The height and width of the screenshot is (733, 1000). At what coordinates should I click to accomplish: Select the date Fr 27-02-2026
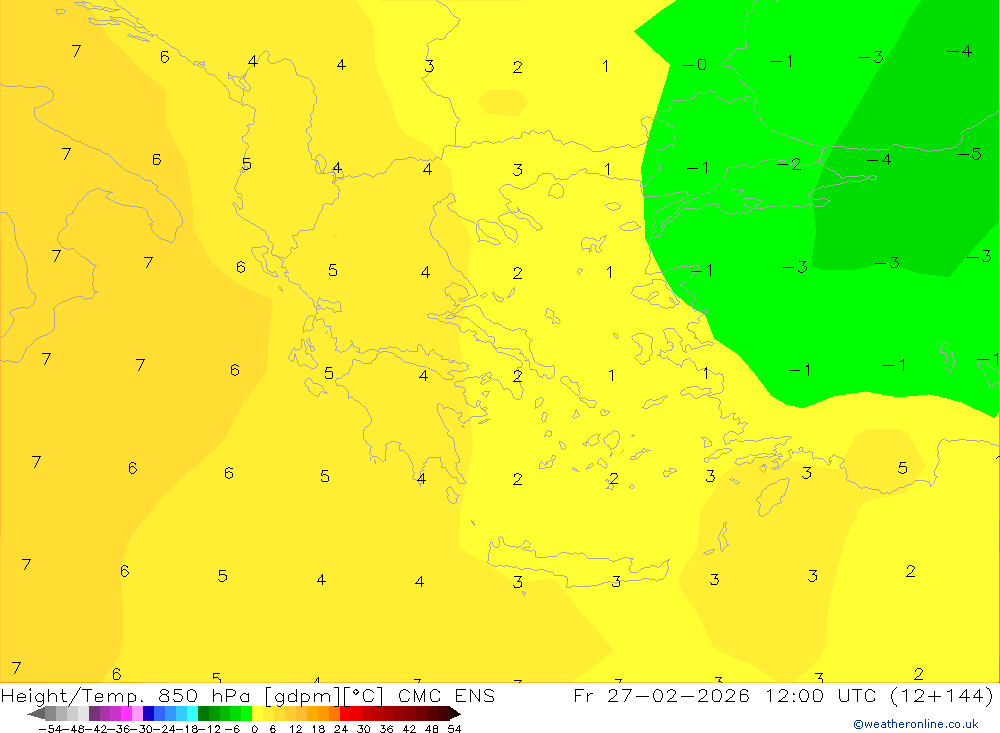[661, 696]
